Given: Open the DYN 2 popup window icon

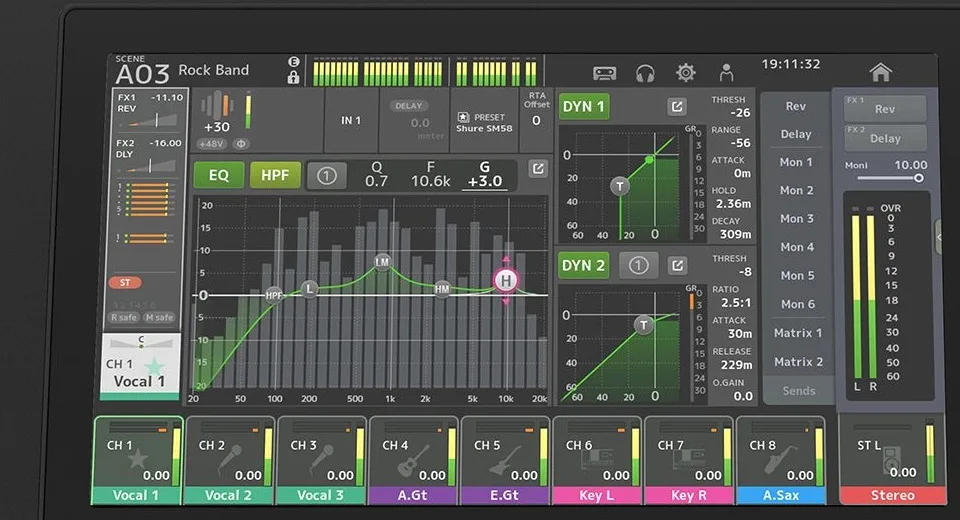Looking at the screenshot, I should pyautogui.click(x=677, y=266).
